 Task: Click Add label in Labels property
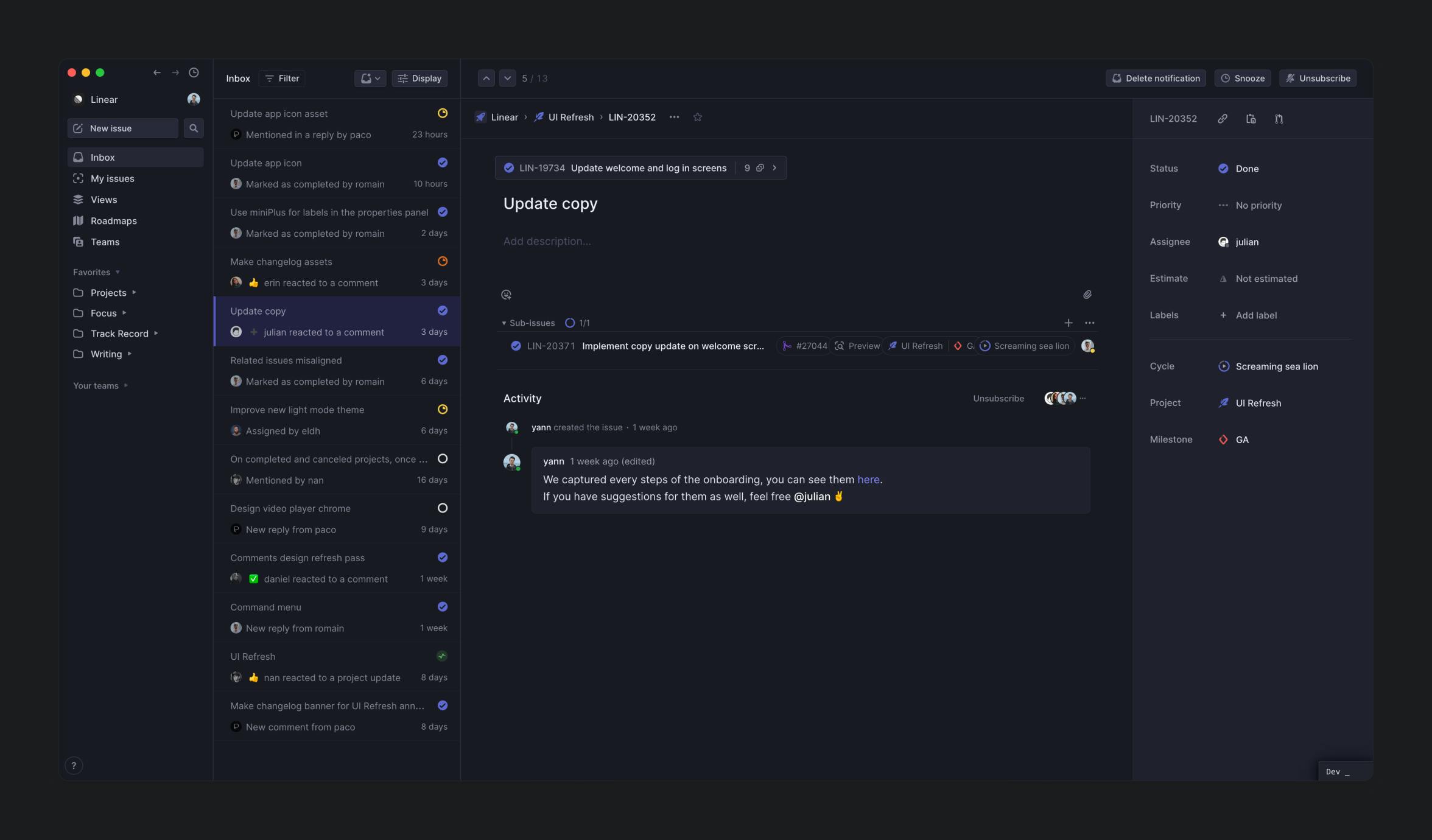[1248, 315]
